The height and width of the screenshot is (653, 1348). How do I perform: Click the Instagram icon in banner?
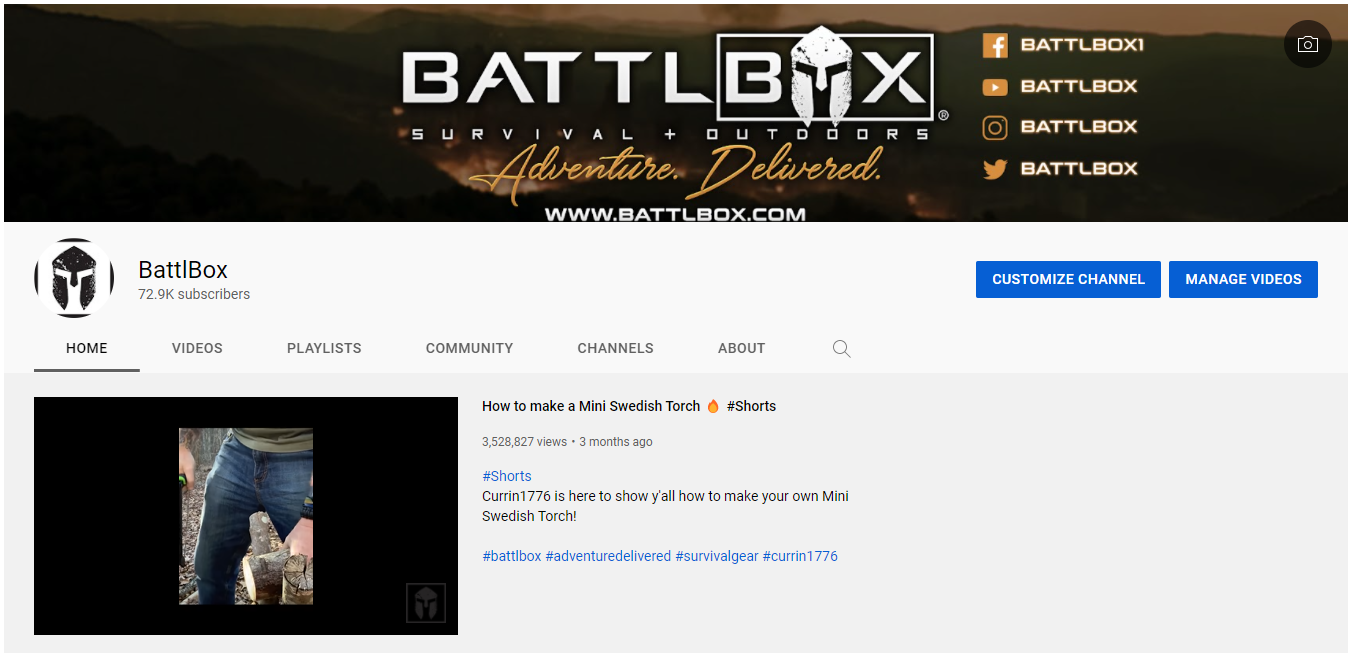pyautogui.click(x=994, y=127)
